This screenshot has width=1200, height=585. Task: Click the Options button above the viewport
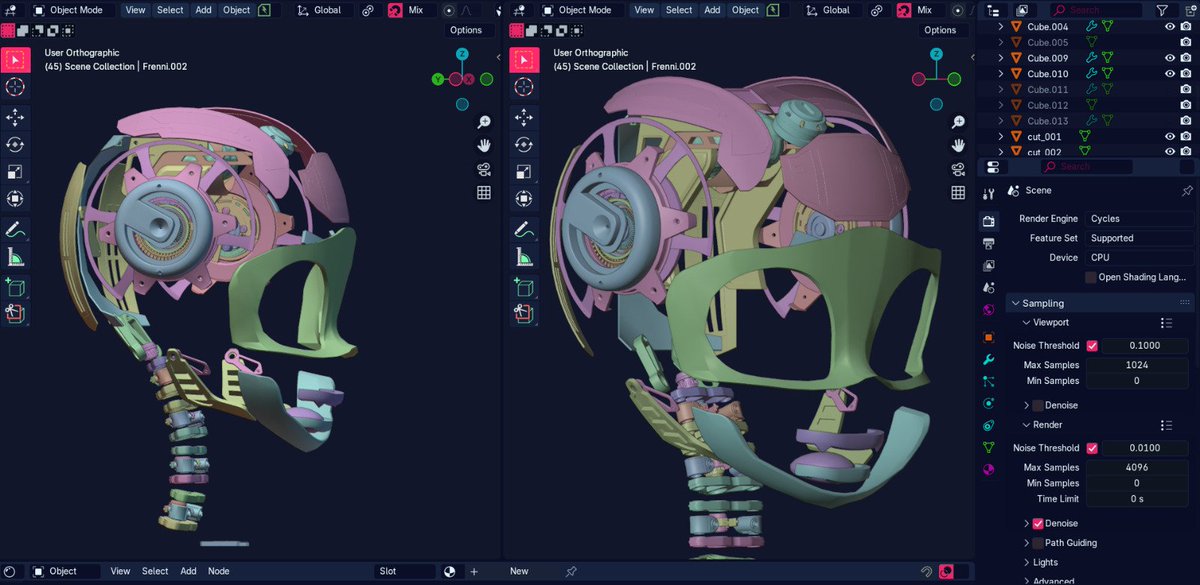[x=469, y=30]
